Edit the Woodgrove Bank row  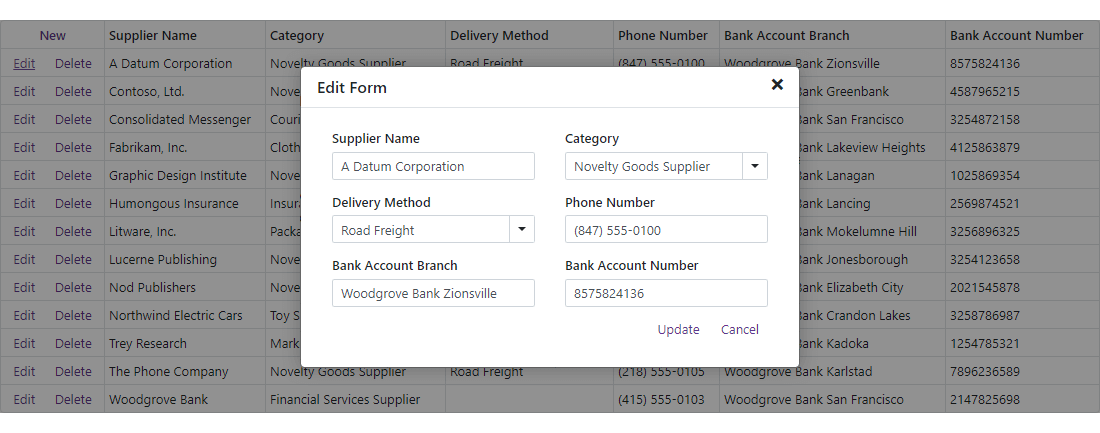24,400
